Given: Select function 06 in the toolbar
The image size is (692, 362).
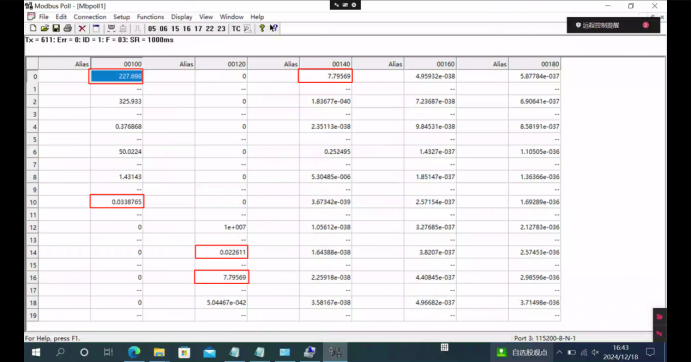Looking at the screenshot, I should click(164, 29).
